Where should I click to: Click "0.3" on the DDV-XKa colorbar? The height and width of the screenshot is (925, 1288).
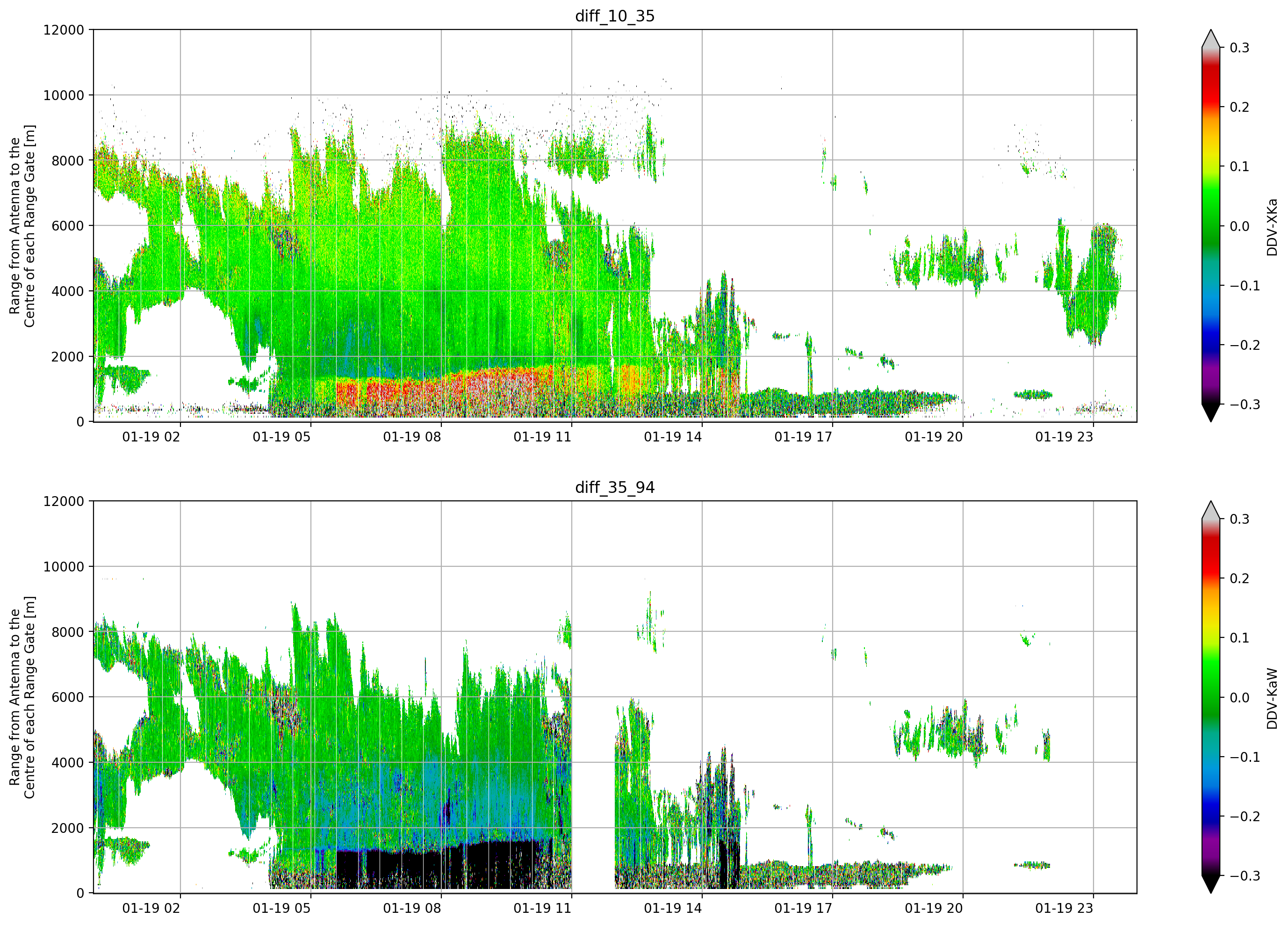[1240, 48]
